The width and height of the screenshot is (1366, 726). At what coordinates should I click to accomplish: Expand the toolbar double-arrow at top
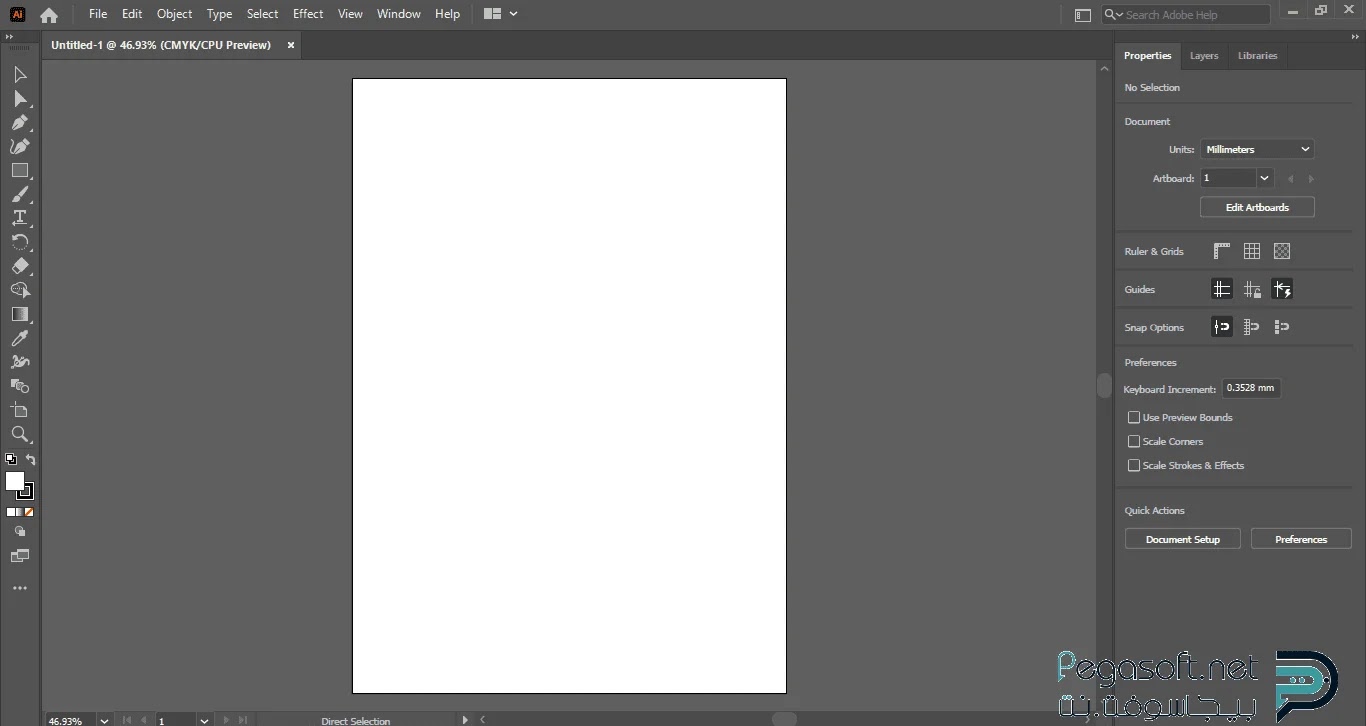(10, 37)
